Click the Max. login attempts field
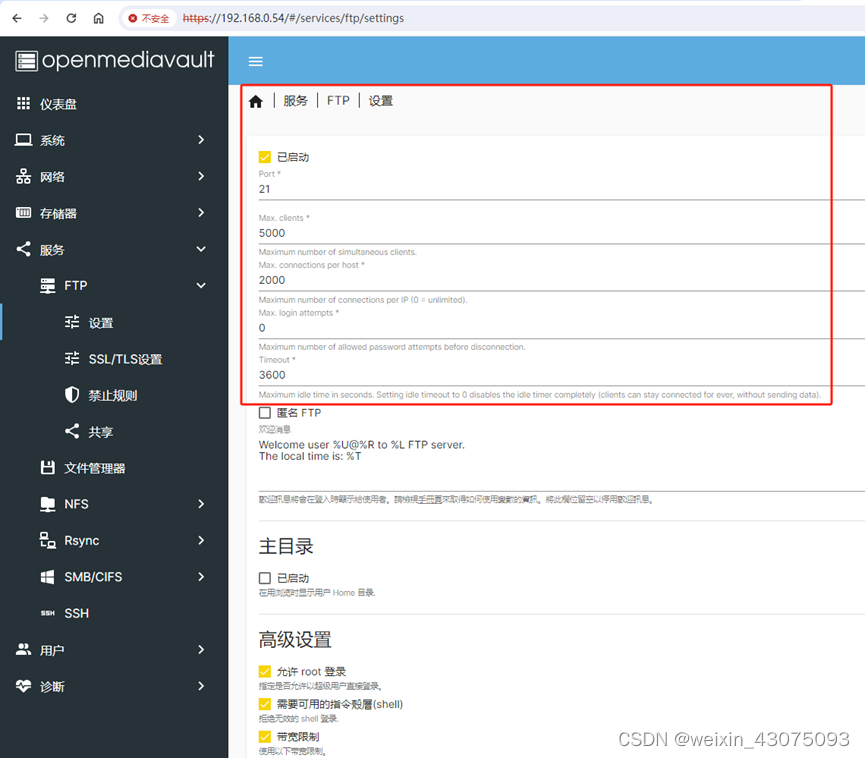 click(562, 328)
